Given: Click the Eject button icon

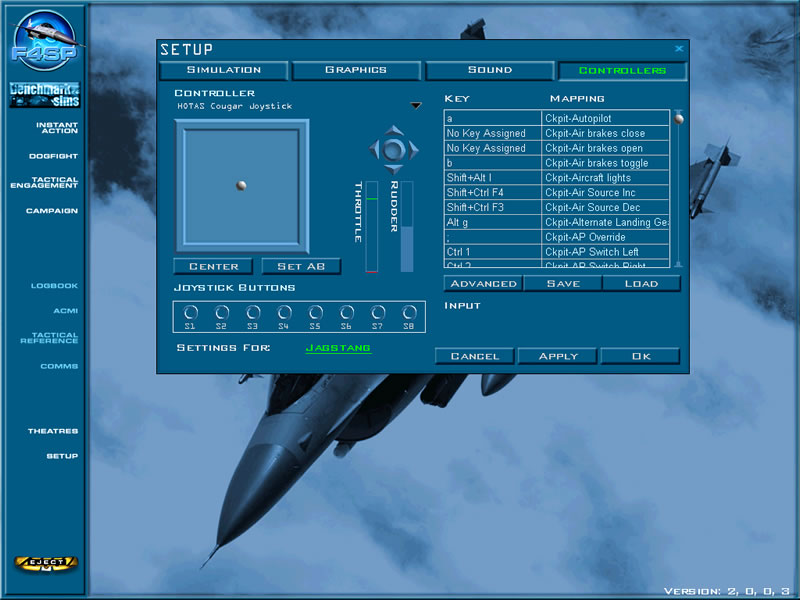Looking at the screenshot, I should 46,563.
